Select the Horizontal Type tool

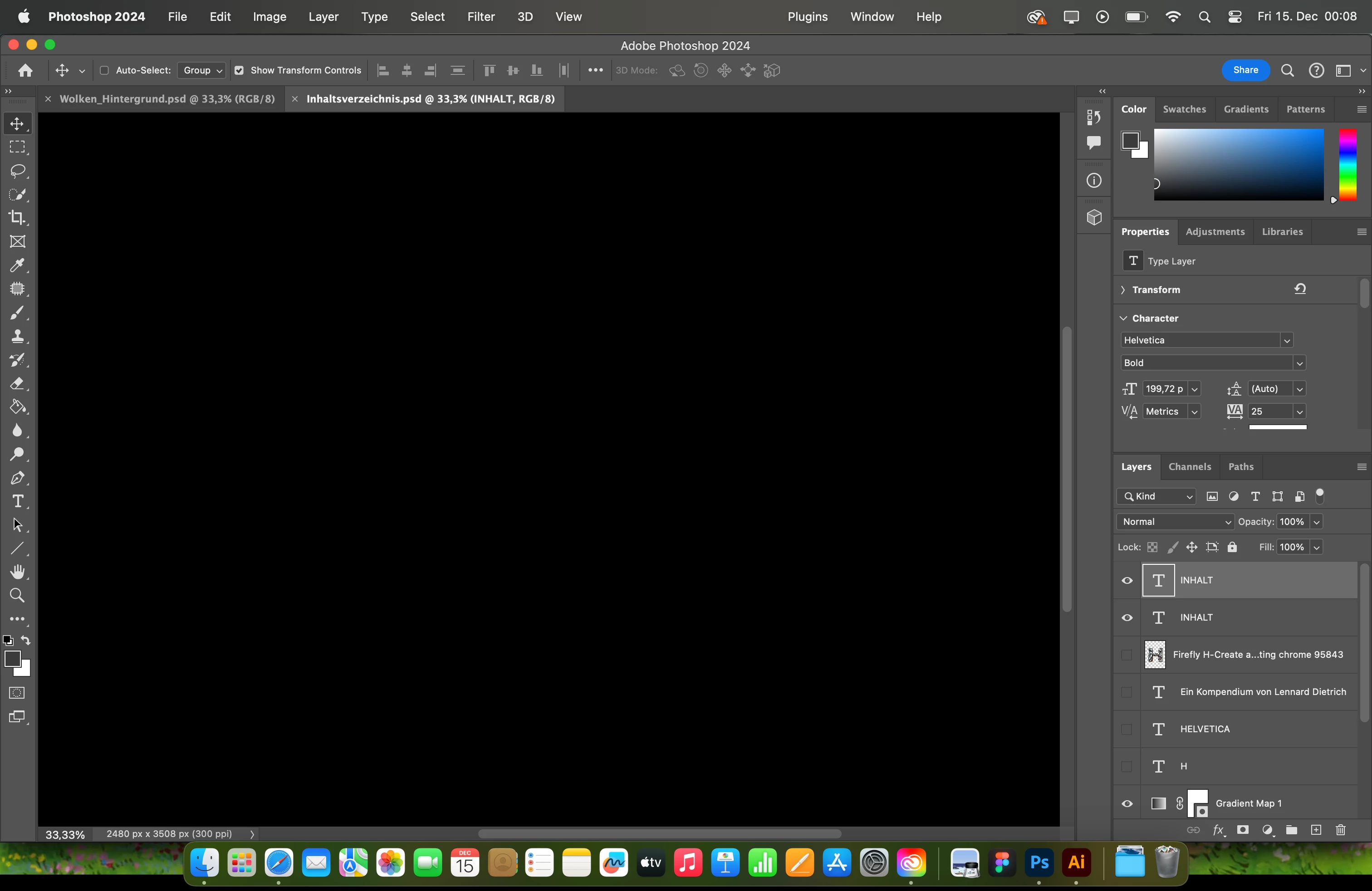click(18, 501)
